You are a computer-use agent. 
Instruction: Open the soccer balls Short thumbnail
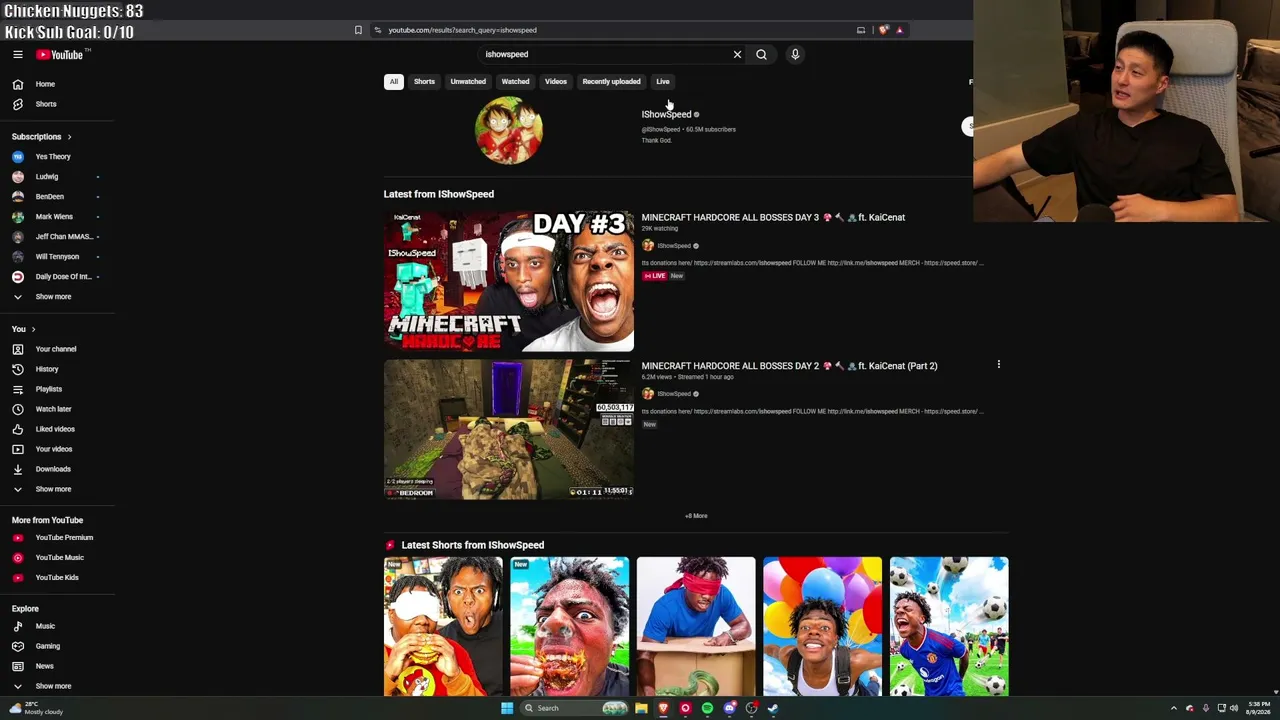click(x=949, y=627)
